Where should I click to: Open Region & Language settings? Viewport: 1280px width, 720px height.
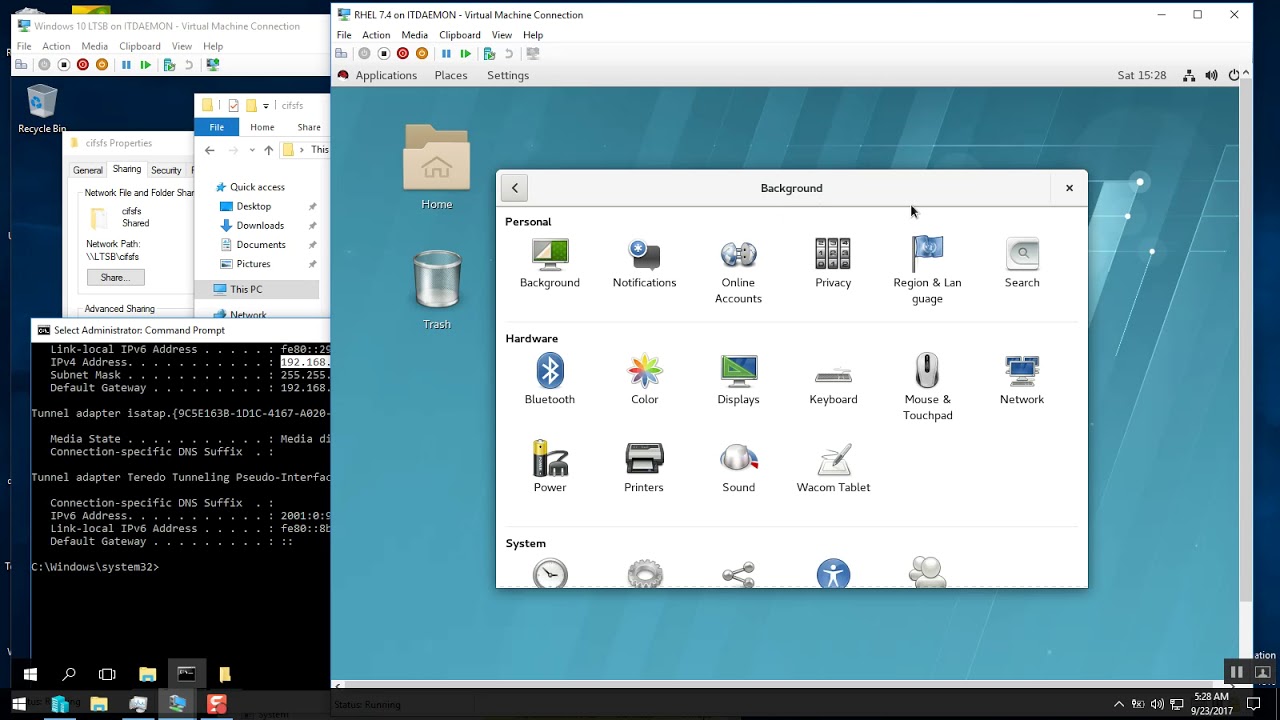927,272
